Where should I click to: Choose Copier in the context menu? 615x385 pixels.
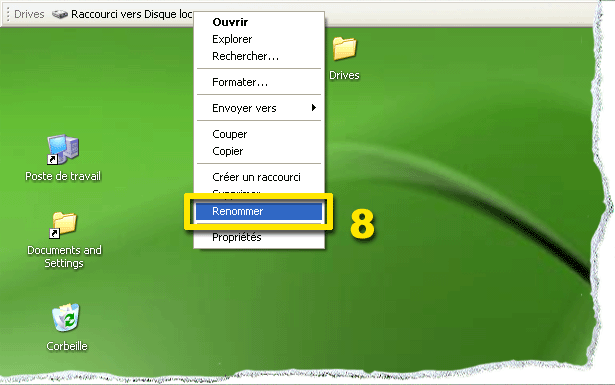(259, 151)
